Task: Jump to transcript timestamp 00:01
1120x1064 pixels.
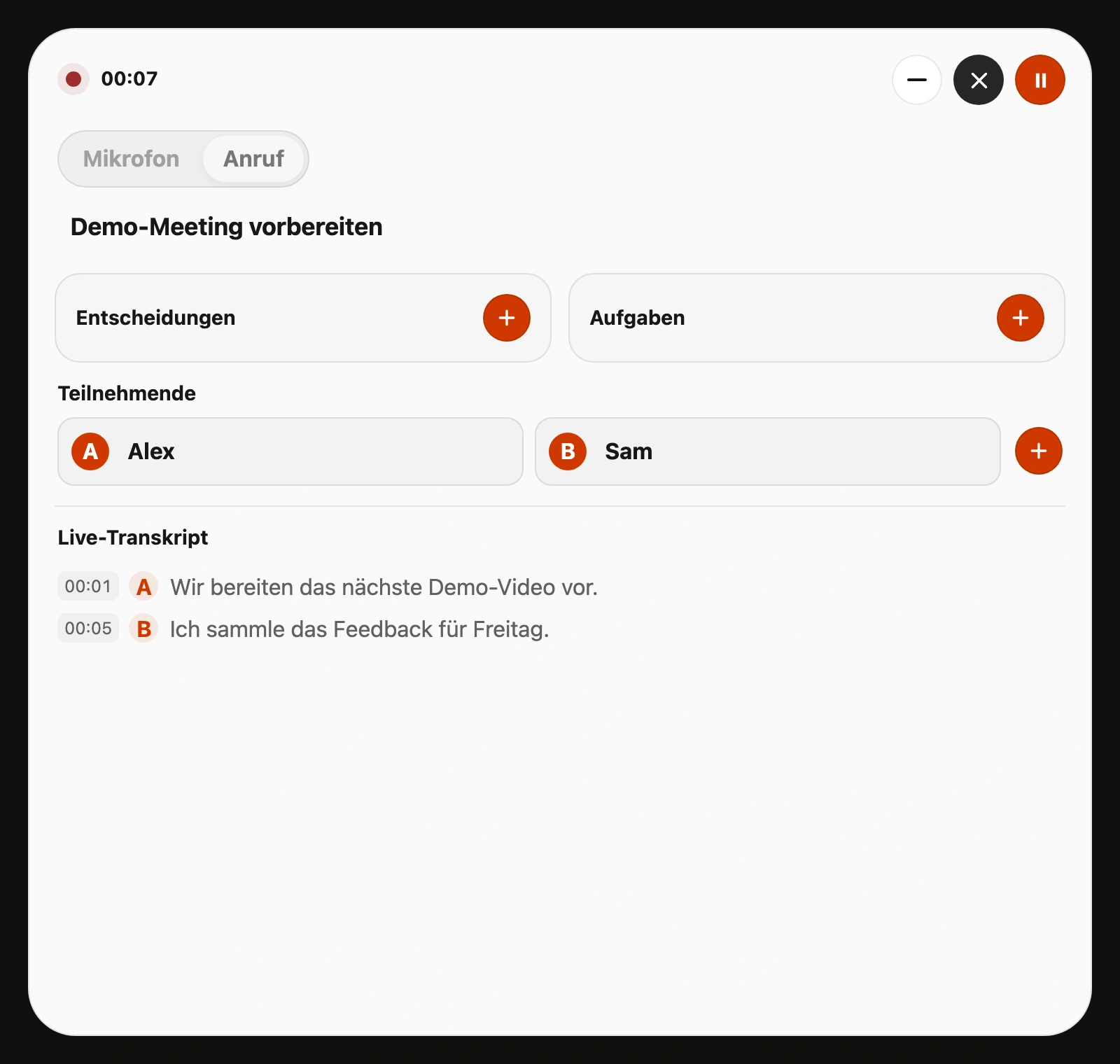Action: 88,587
